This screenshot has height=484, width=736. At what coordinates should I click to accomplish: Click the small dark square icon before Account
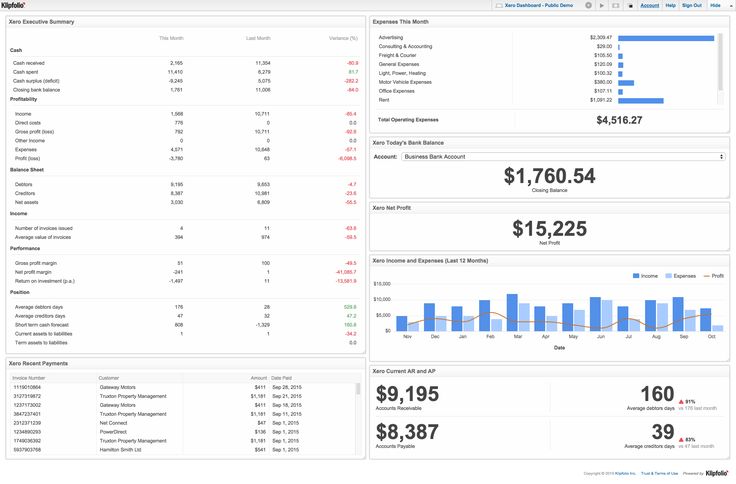point(630,6)
